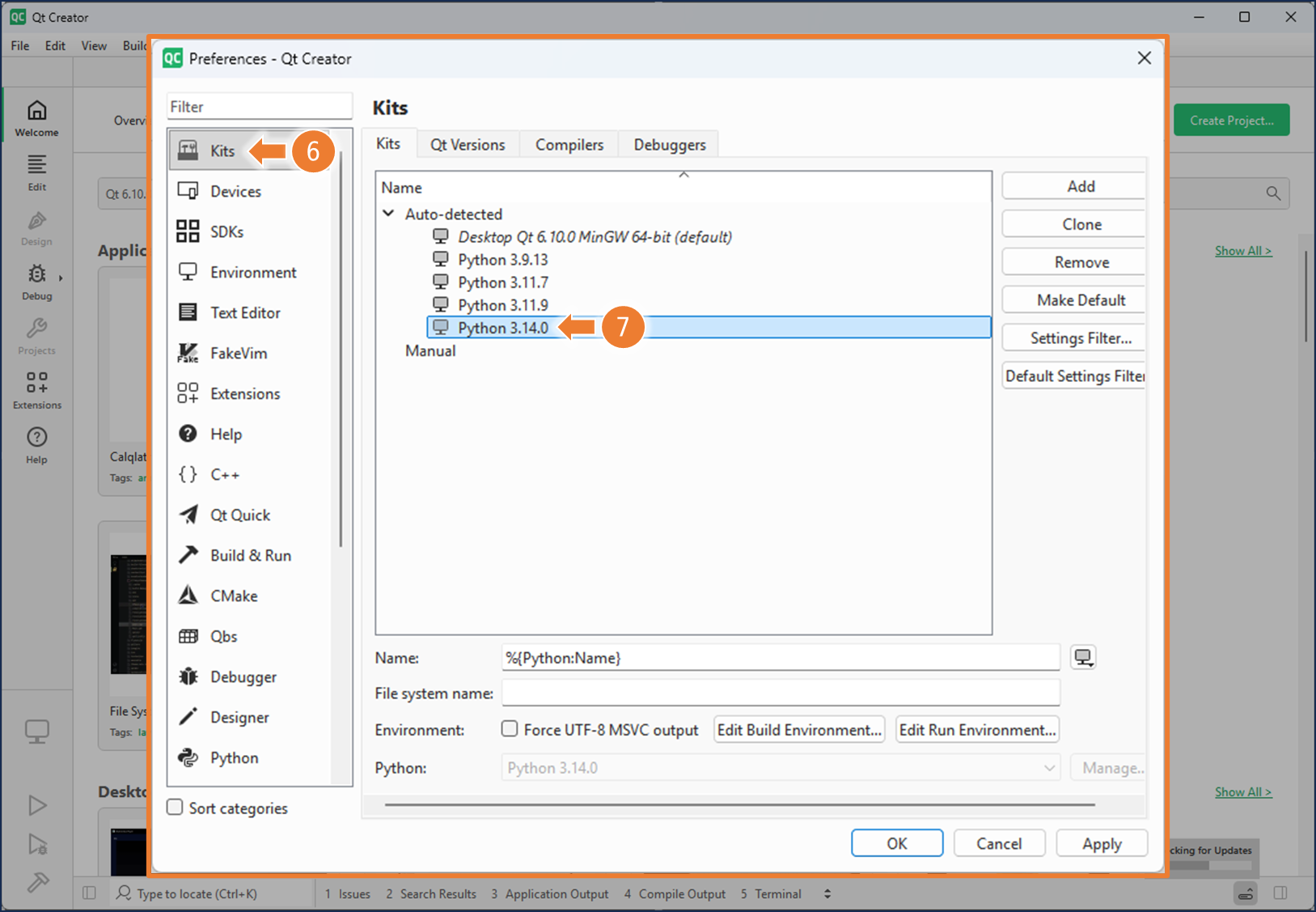Viewport: 1316px width, 912px height.
Task: Click the File system name field
Action: click(x=781, y=694)
